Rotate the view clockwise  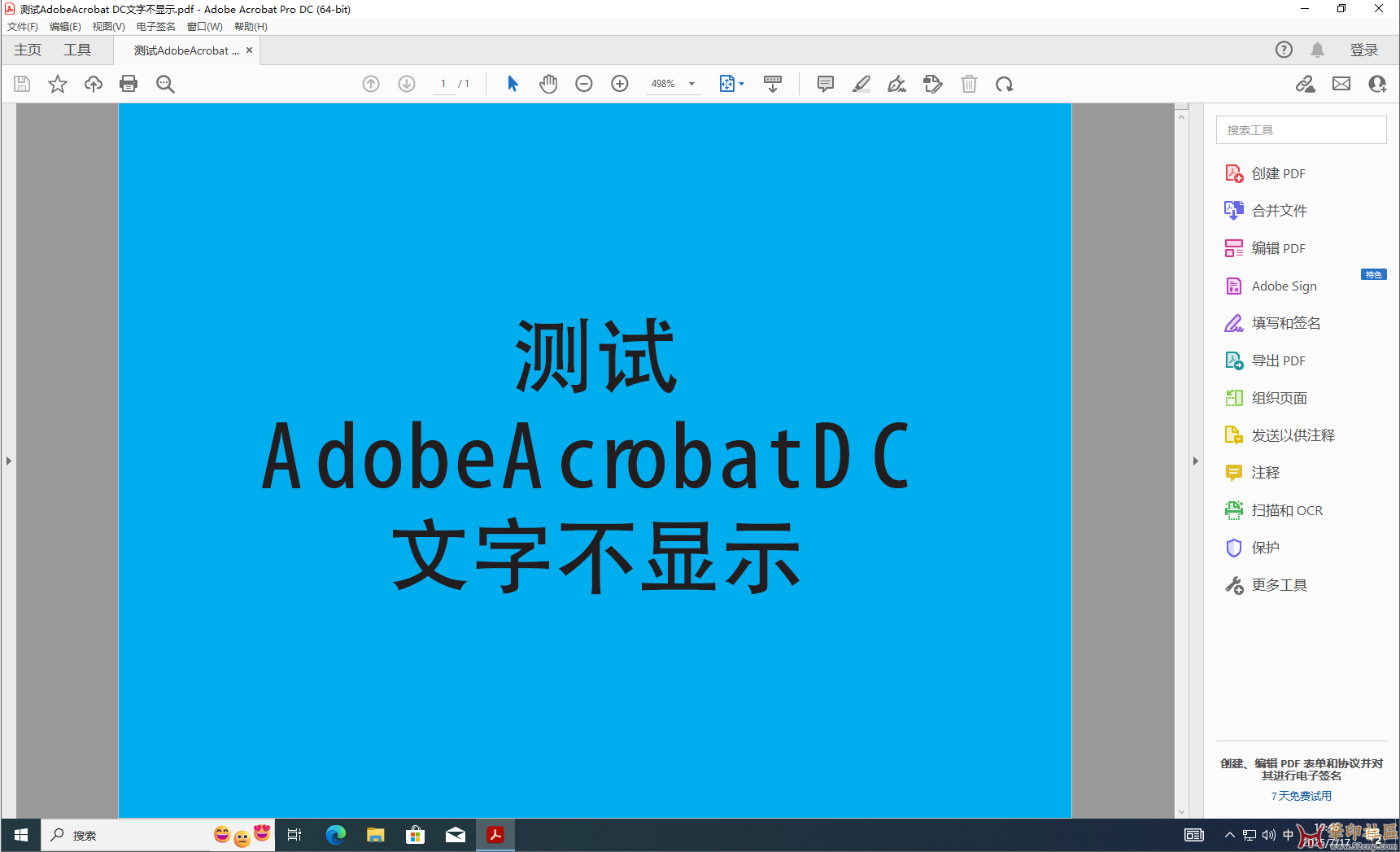[1005, 84]
